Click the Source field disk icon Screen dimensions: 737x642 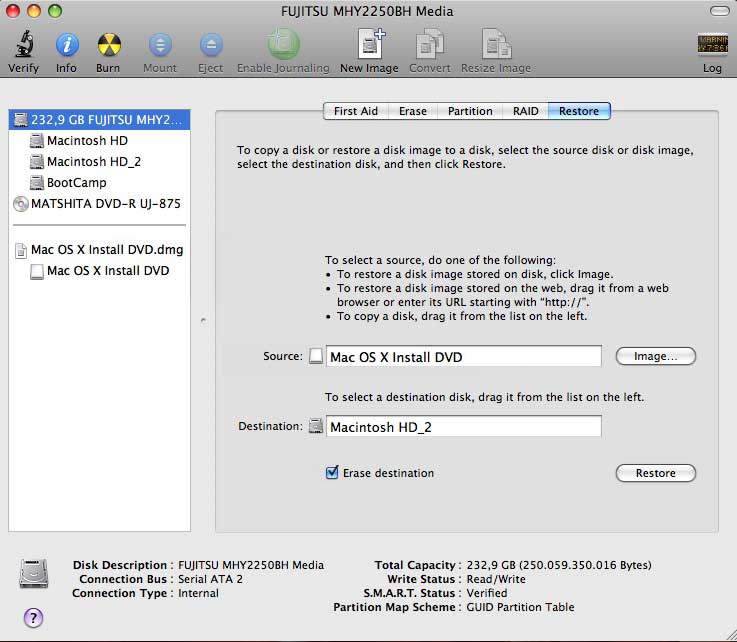pos(316,356)
